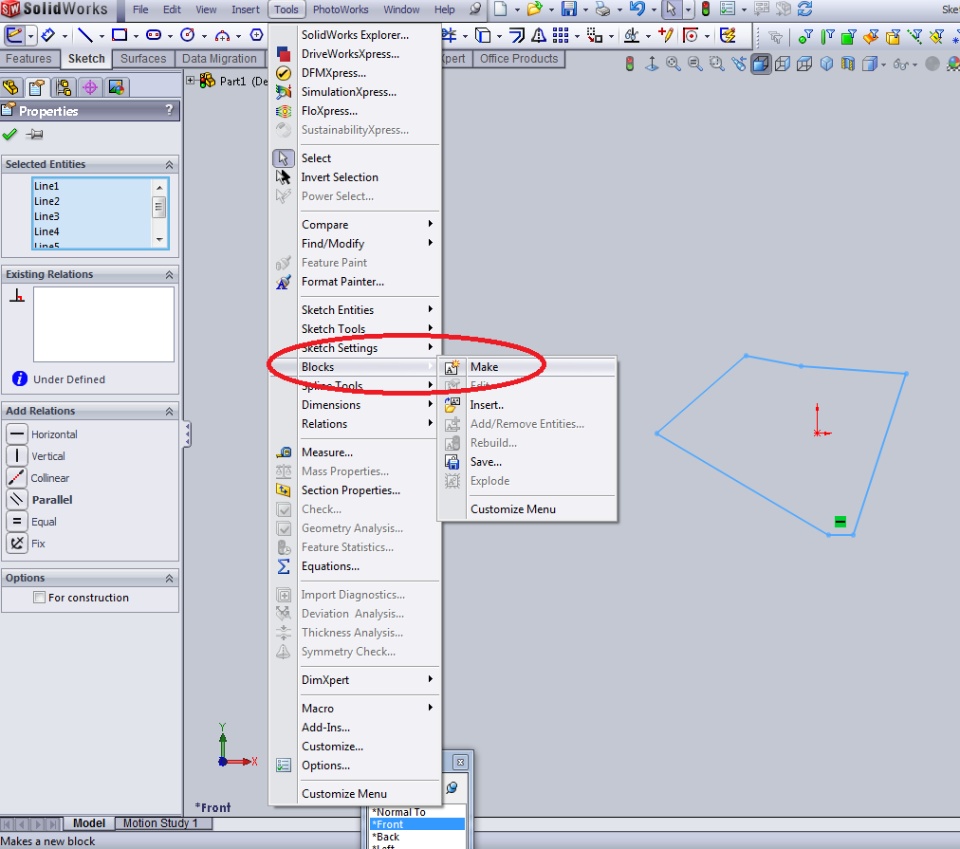The height and width of the screenshot is (849, 960).
Task: Click SolidWorks Explorer... in Tools menu
Action: tap(355, 35)
